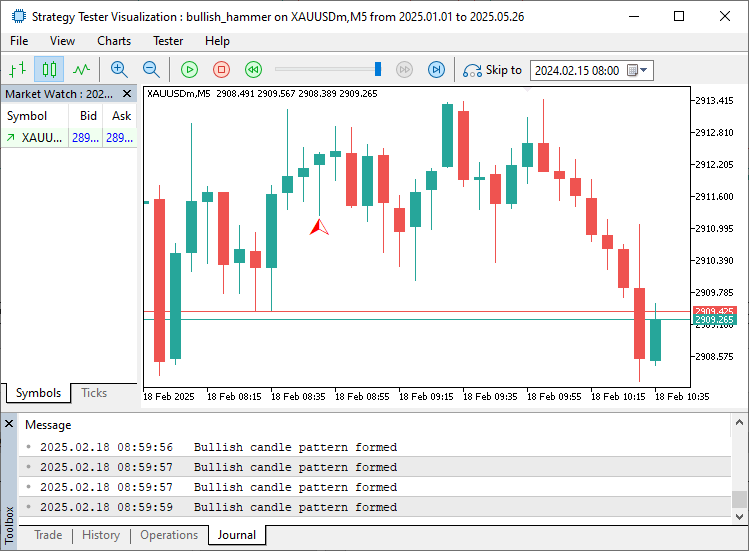749x551 pixels.
Task: Switch chart to line chart mode
Action: tap(81, 70)
